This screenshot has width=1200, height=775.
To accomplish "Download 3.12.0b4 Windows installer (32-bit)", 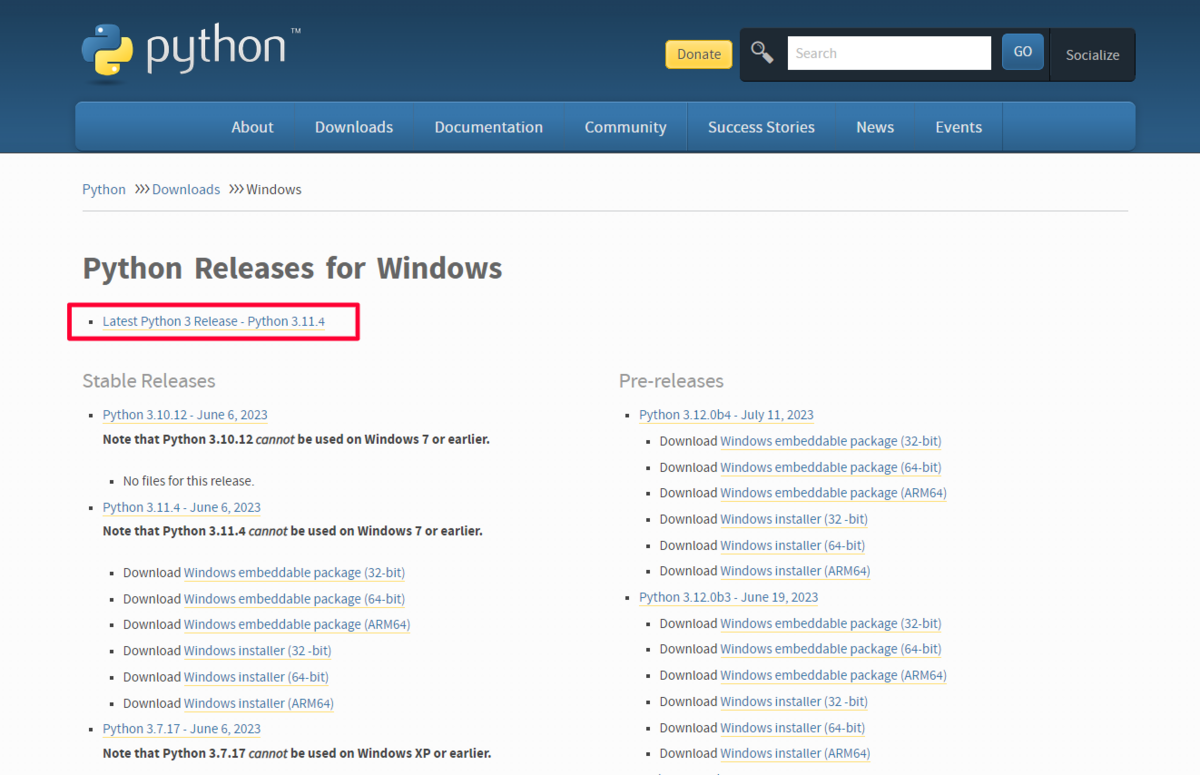I will tap(794, 519).
